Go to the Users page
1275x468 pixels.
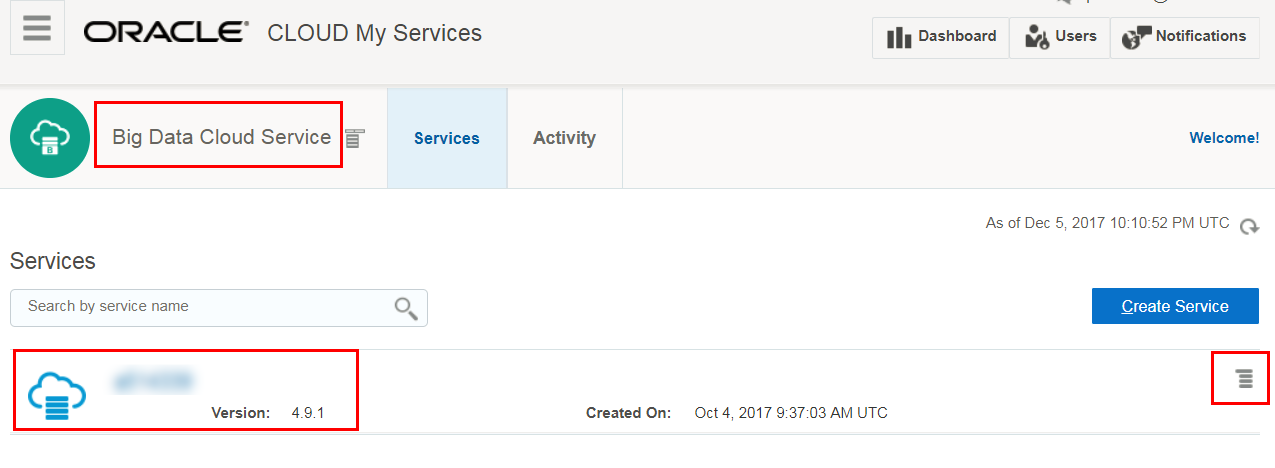1060,37
